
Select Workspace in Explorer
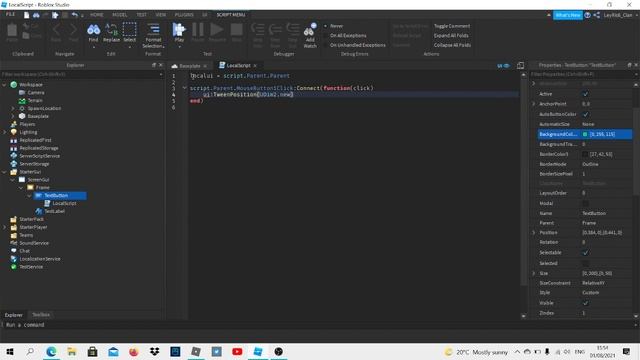(x=31, y=84)
